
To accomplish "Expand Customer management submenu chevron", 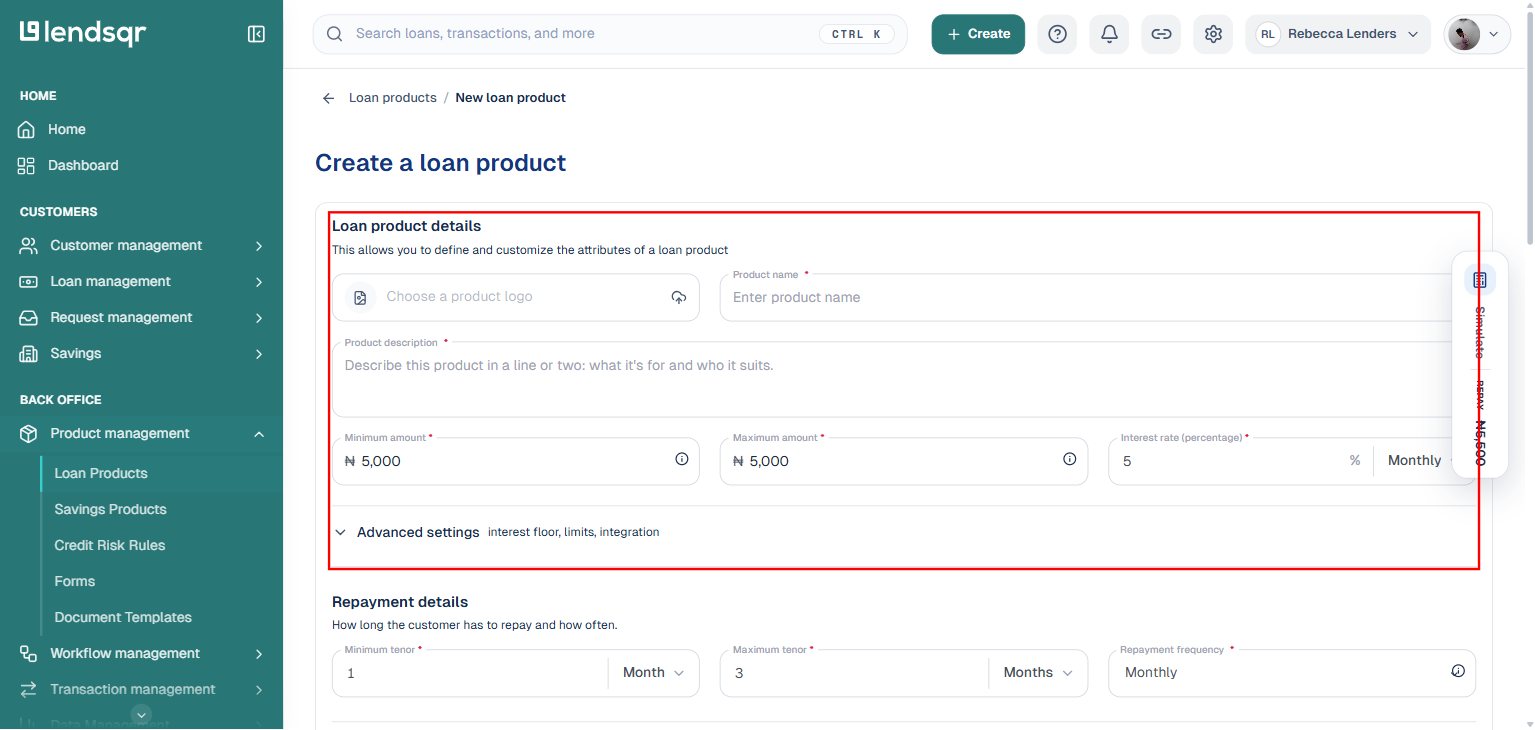I will 259,246.
